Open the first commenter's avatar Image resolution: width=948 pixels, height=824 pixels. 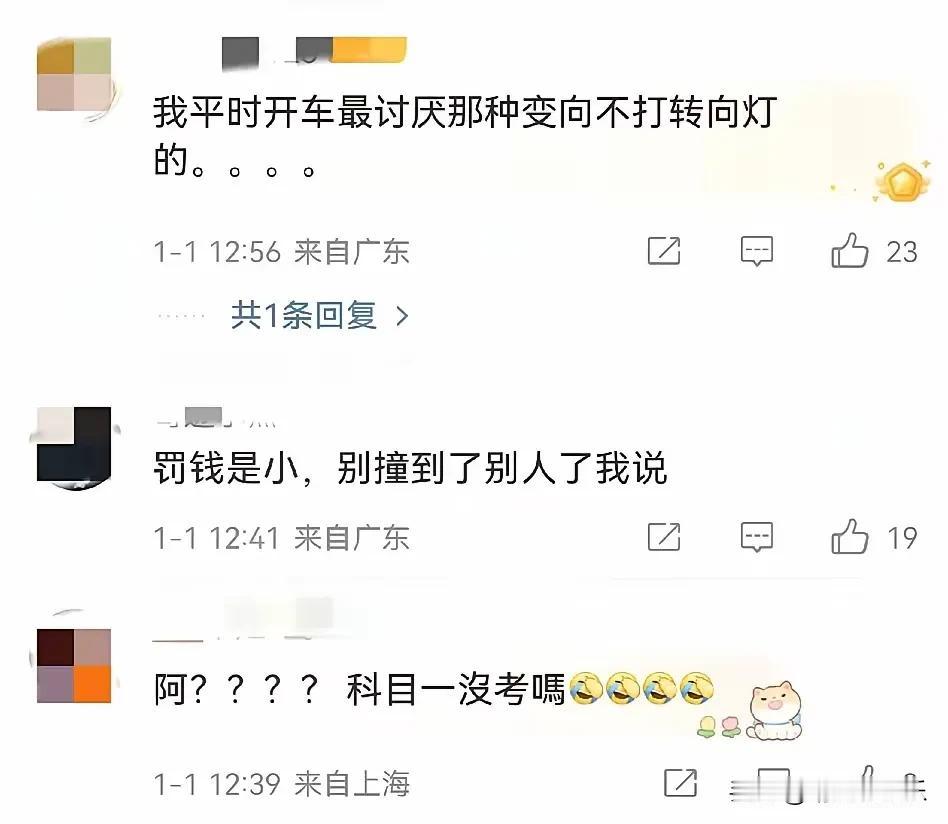[74, 74]
